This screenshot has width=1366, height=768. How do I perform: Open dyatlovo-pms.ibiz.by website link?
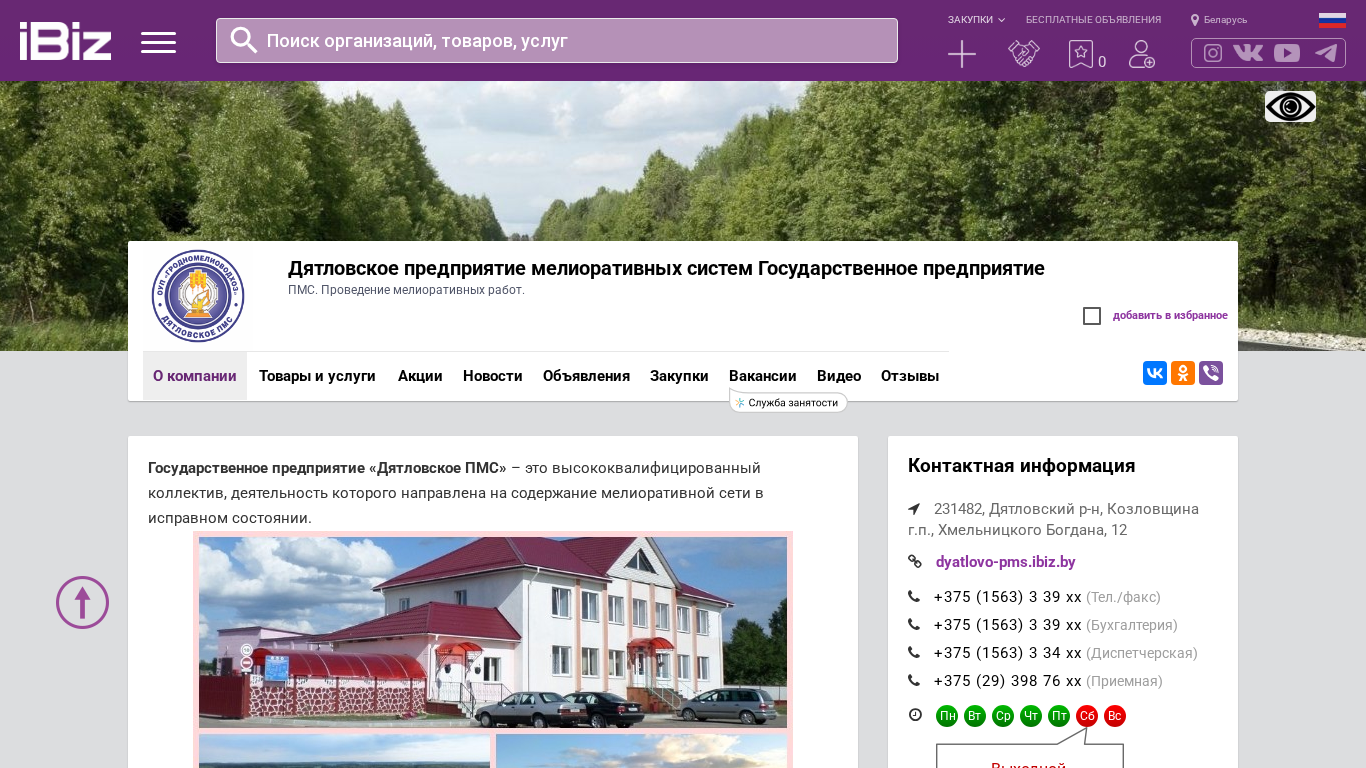click(x=1006, y=562)
